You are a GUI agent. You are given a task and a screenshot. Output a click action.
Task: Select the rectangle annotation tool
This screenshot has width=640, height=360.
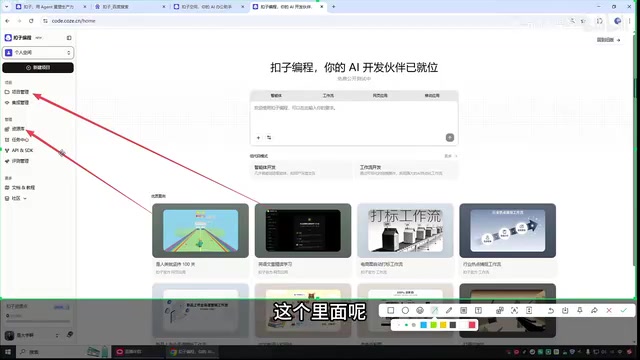tap(391, 311)
